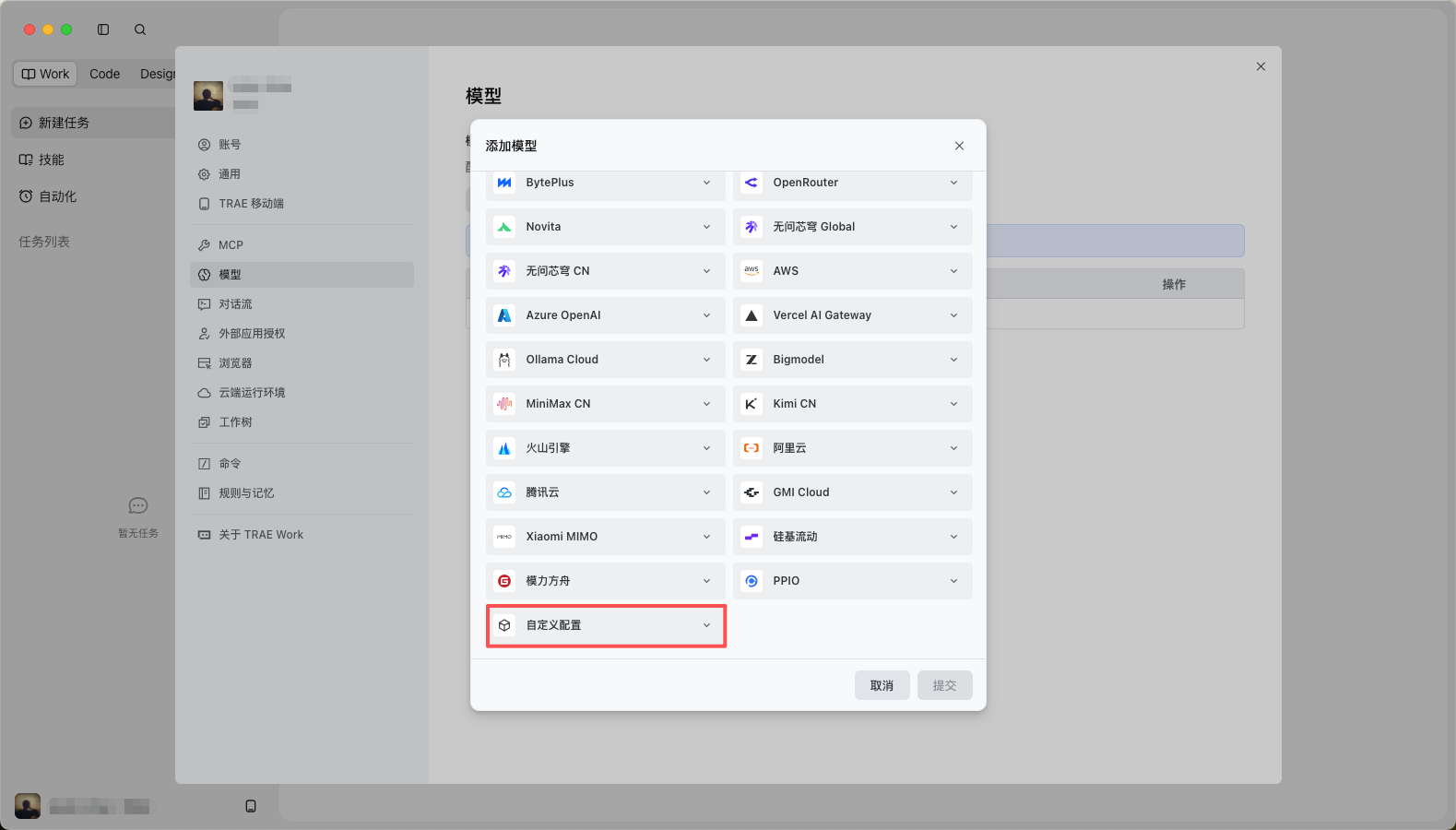Open the 云端运行环境 settings section
Viewport: 1456px width, 830px height.
click(x=302, y=393)
